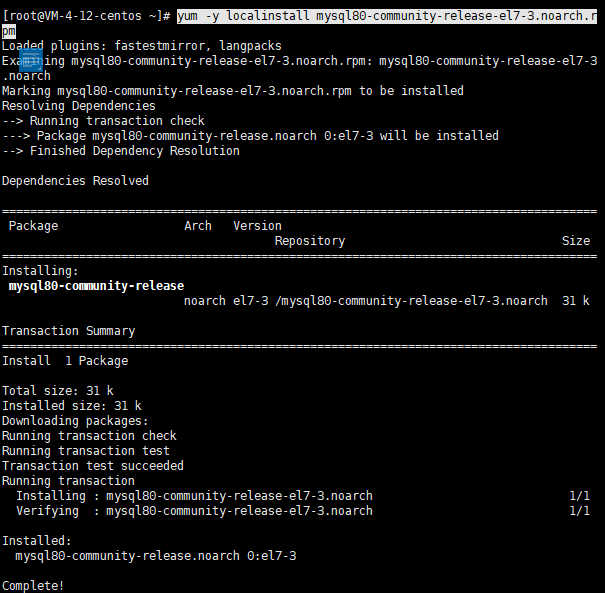Click the "/mysql80-community-release-el7-3.noarch" repository value
The width and height of the screenshot is (605, 593).
click(x=411, y=301)
